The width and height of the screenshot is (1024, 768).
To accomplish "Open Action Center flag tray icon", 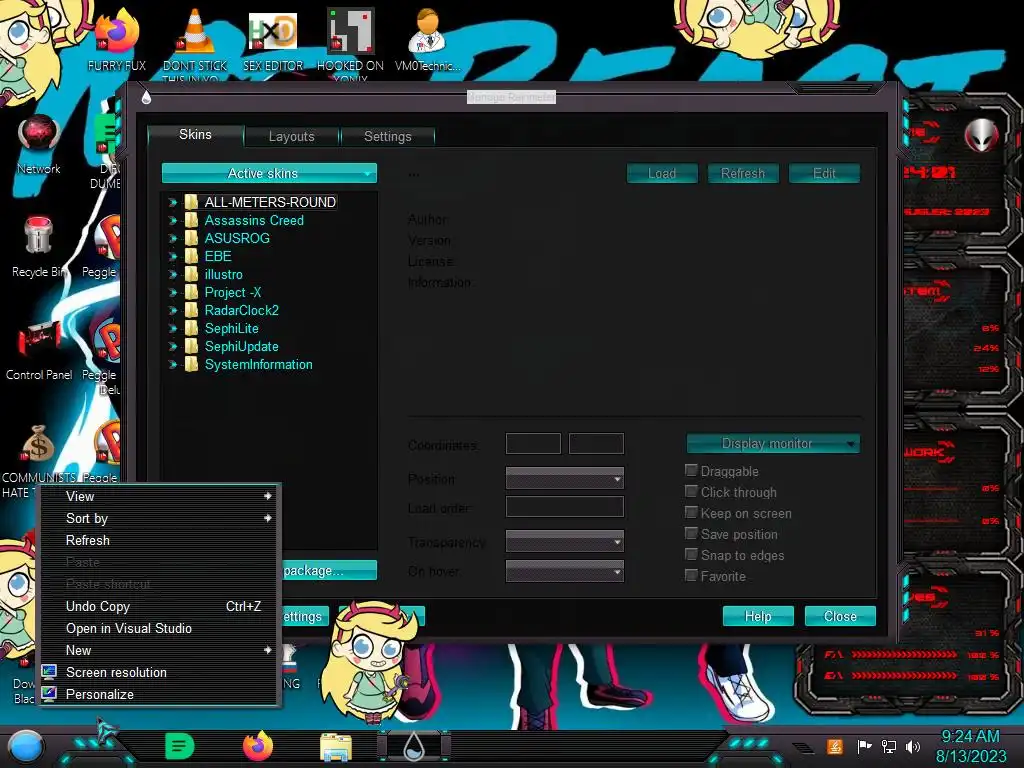I will pos(864,746).
